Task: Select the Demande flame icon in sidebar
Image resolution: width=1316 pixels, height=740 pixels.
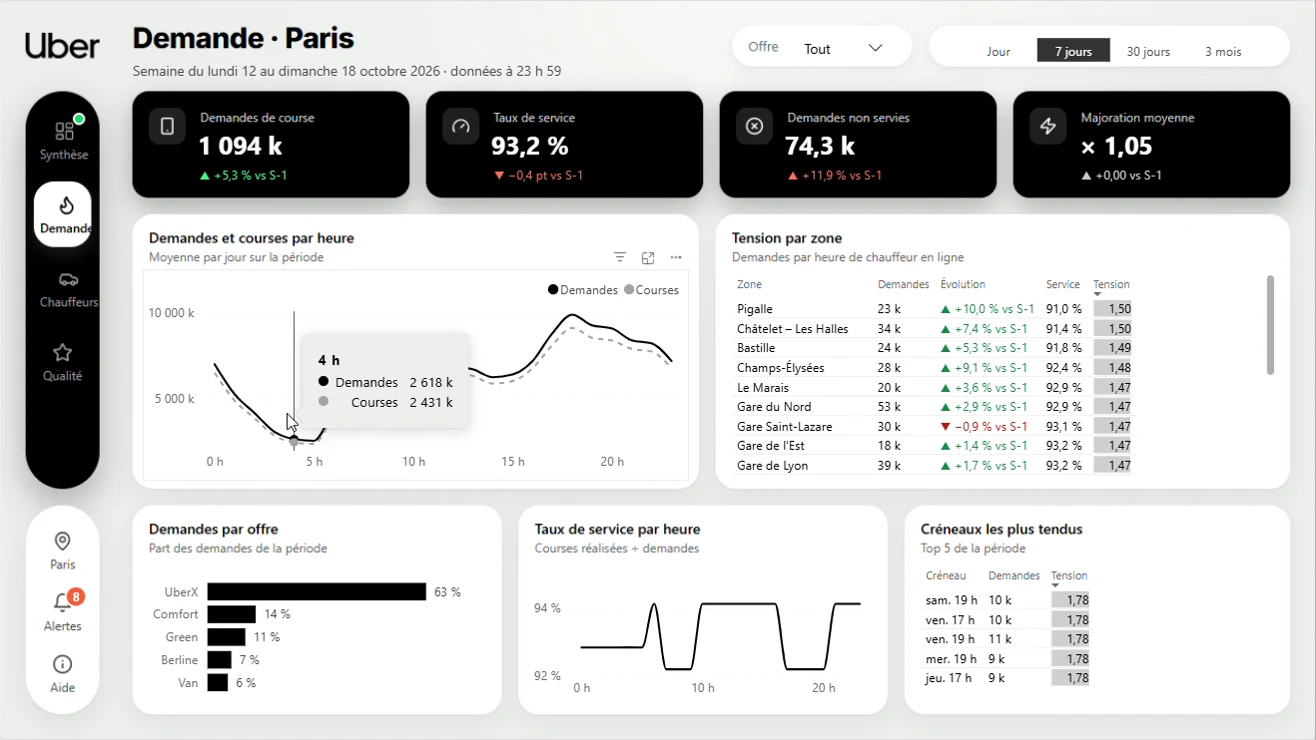Action: click(x=66, y=205)
